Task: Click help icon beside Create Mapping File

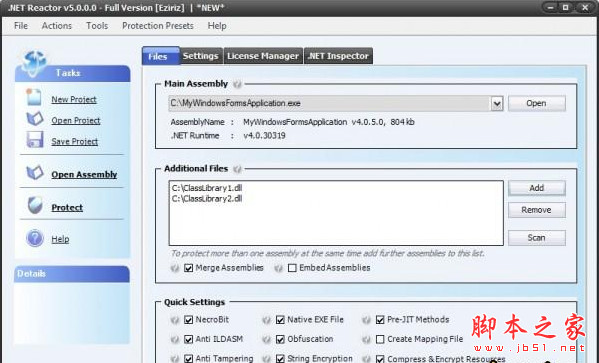Action: [x=366, y=339]
